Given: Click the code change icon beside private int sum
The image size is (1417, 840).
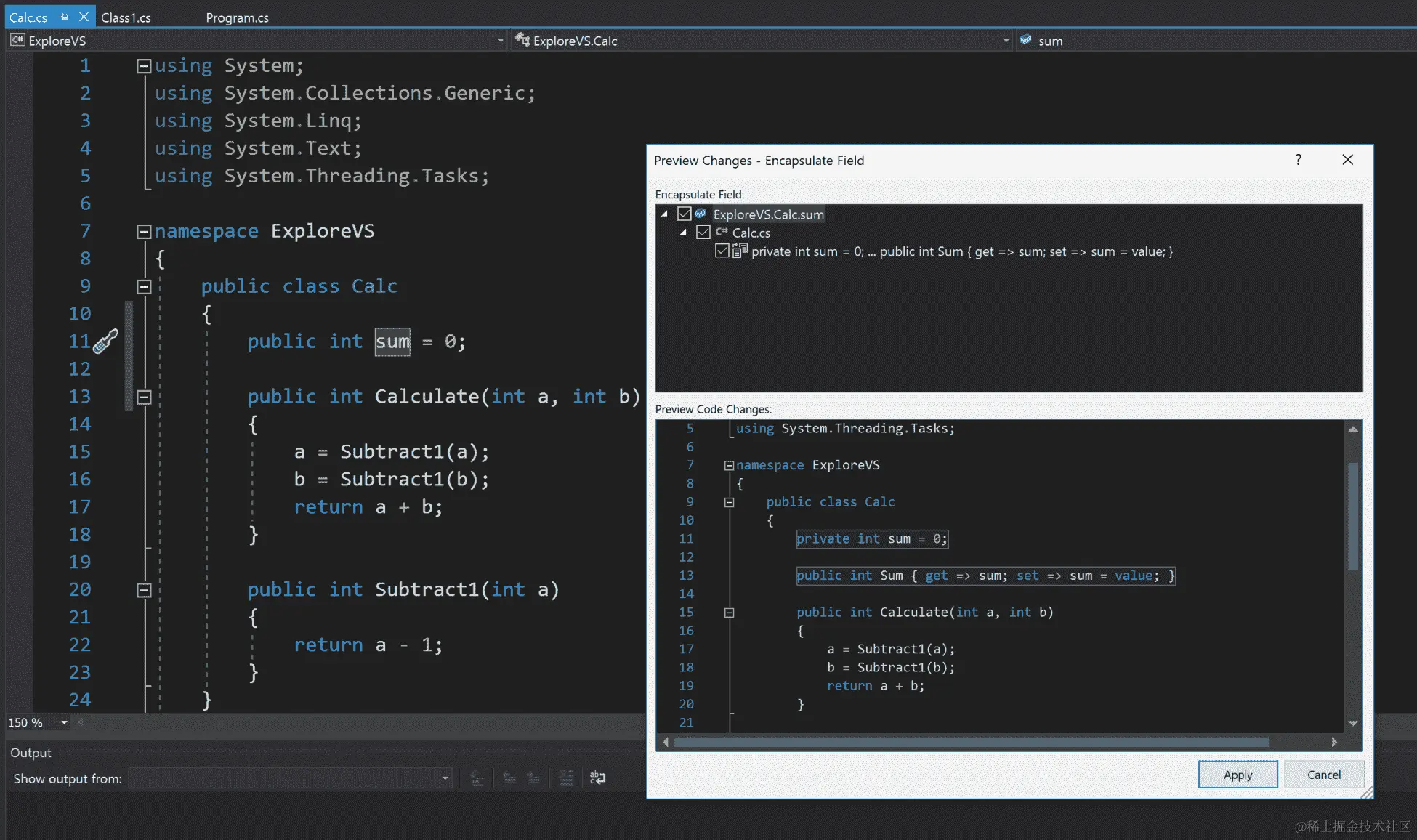Looking at the screenshot, I should click(x=740, y=251).
